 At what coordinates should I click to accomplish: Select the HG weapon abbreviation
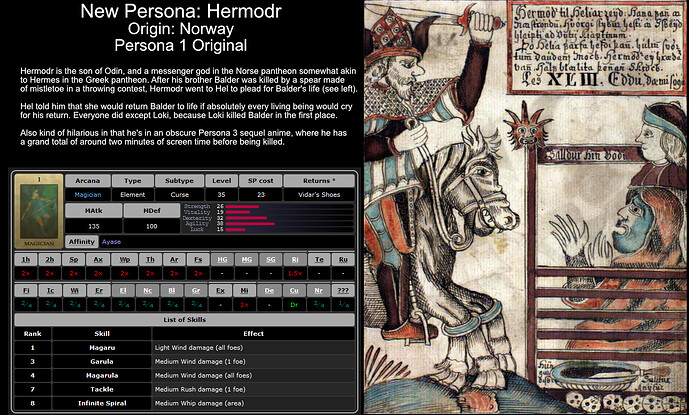[222, 259]
